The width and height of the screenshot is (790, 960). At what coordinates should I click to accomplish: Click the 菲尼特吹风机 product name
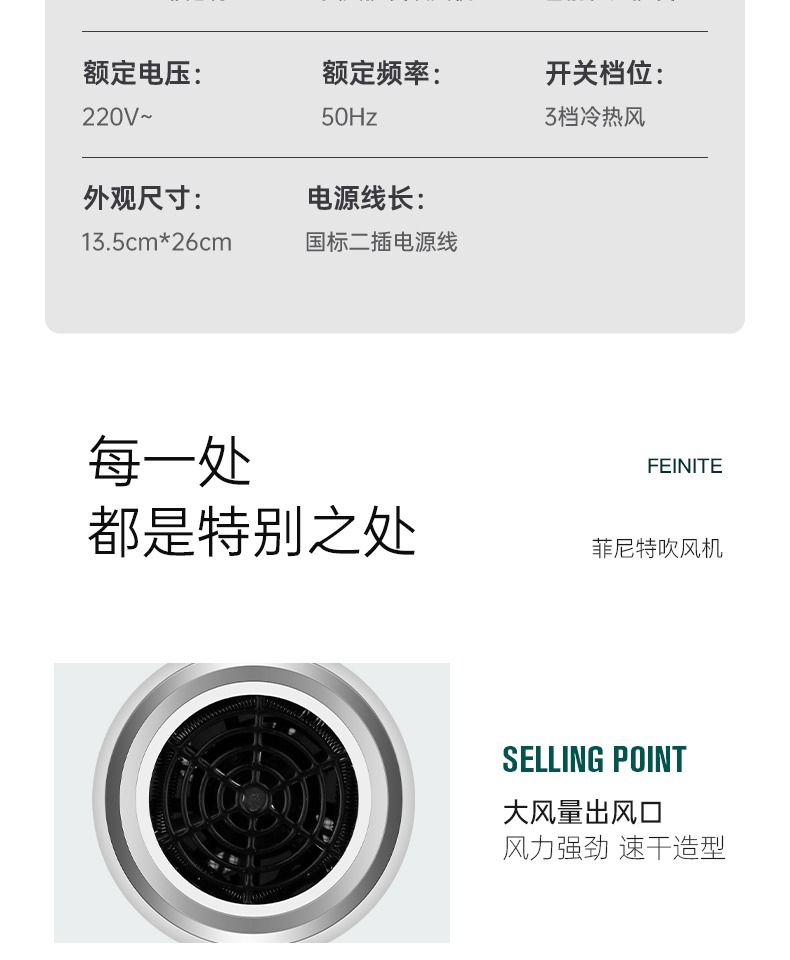point(657,548)
